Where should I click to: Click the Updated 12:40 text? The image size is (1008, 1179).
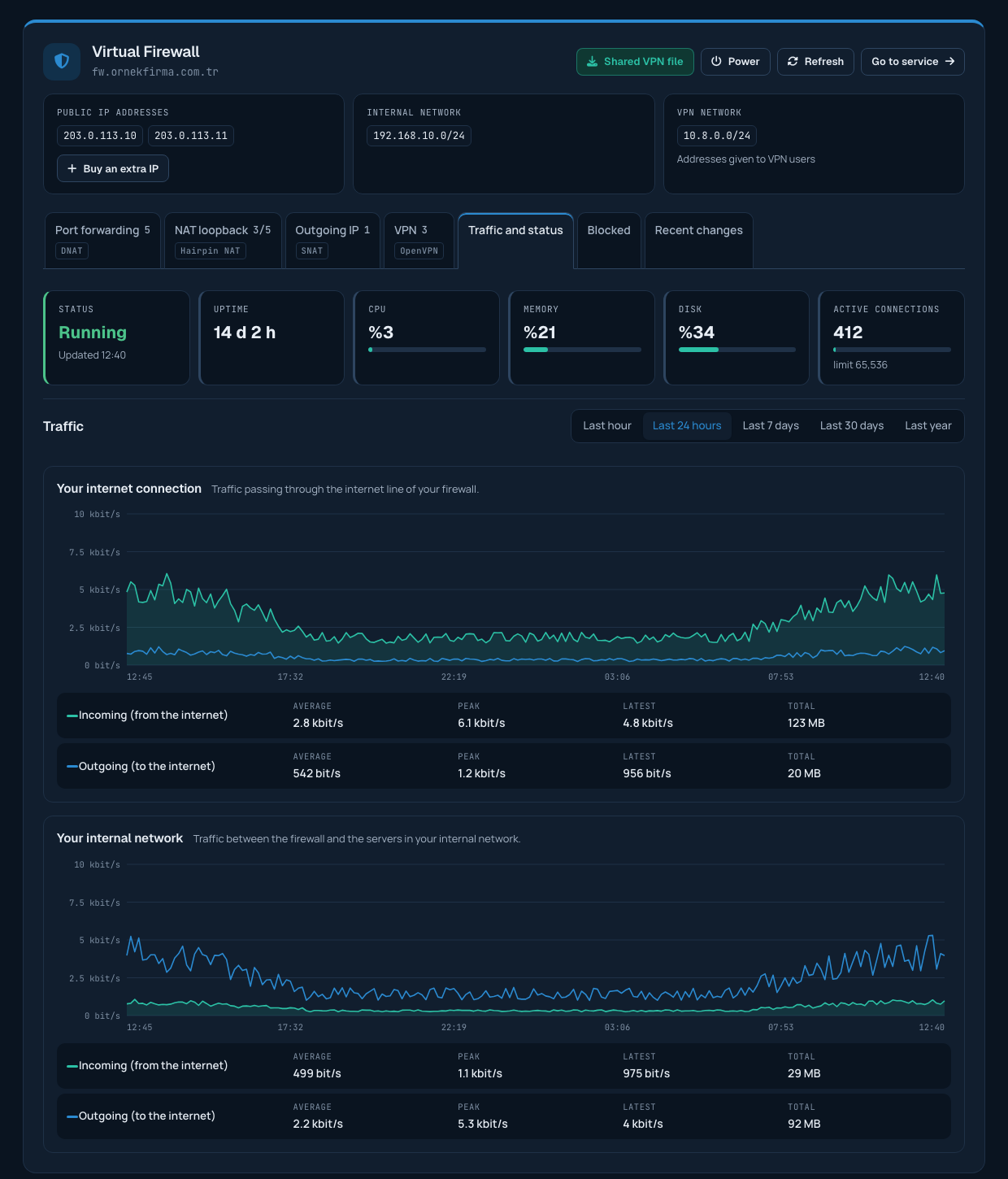[x=92, y=355]
